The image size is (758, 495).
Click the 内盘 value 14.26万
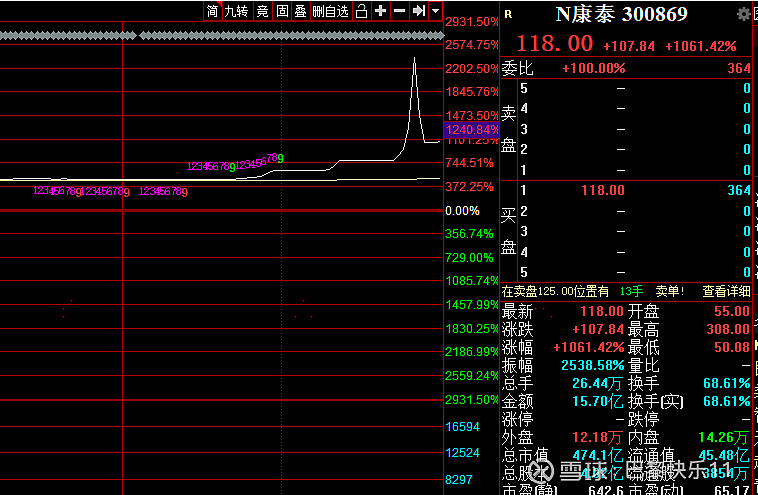[723, 438]
